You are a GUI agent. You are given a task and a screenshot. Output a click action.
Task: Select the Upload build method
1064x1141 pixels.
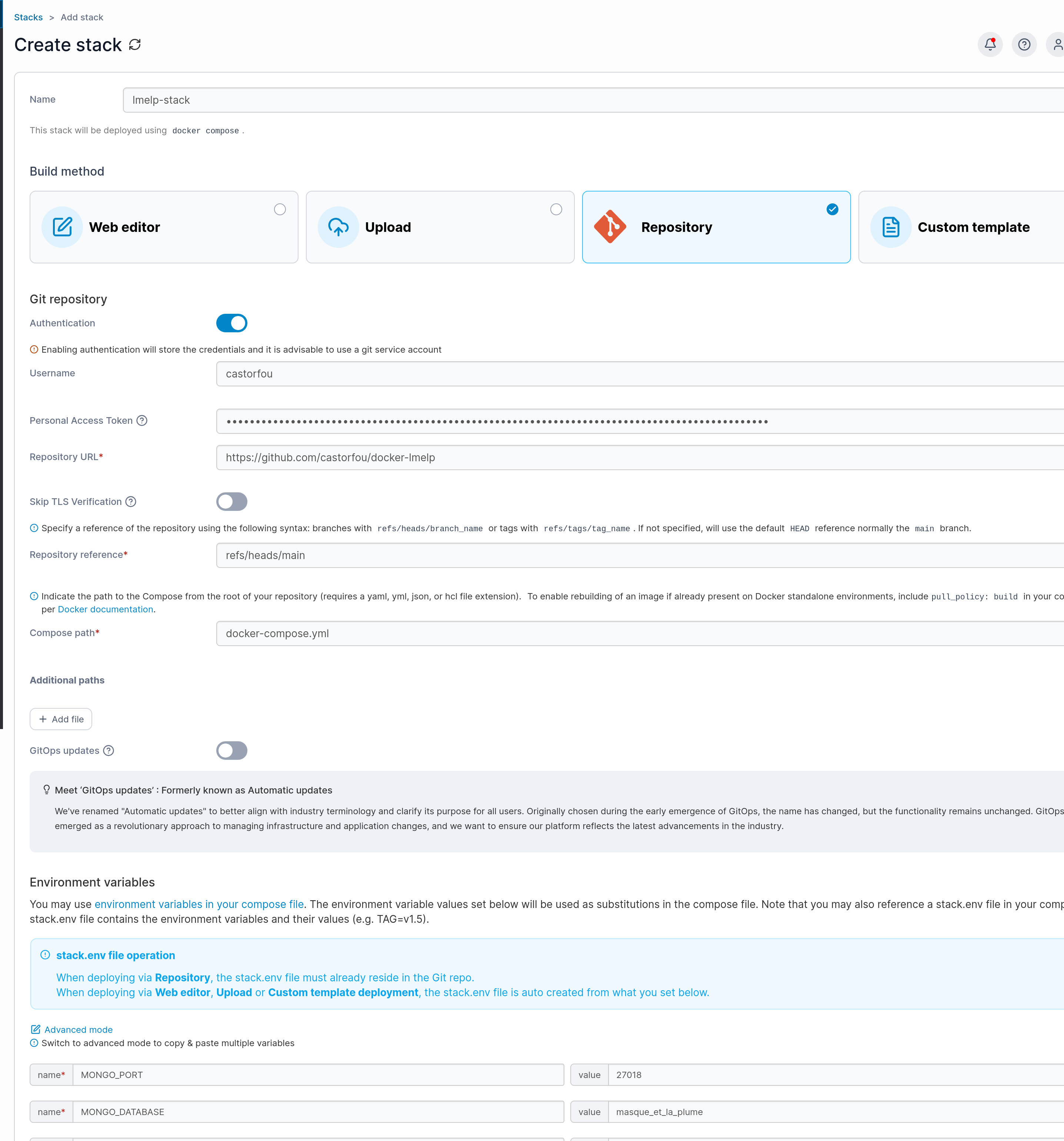[440, 227]
